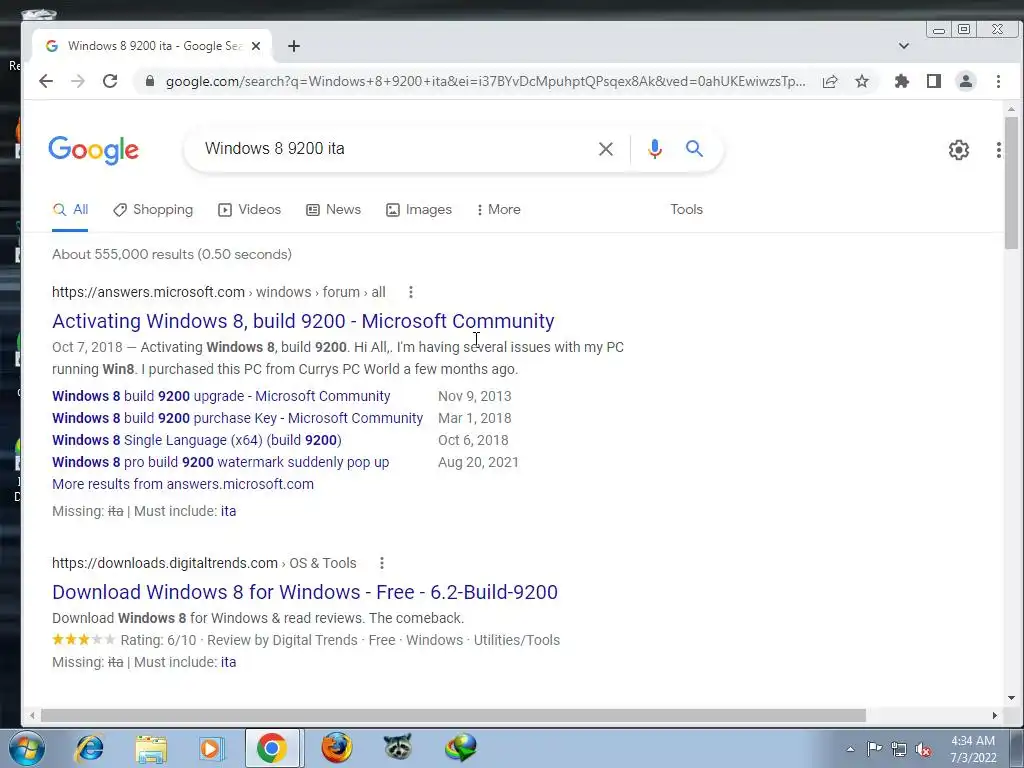Open Windows 8 build 9200 purchase Key link

(237, 418)
